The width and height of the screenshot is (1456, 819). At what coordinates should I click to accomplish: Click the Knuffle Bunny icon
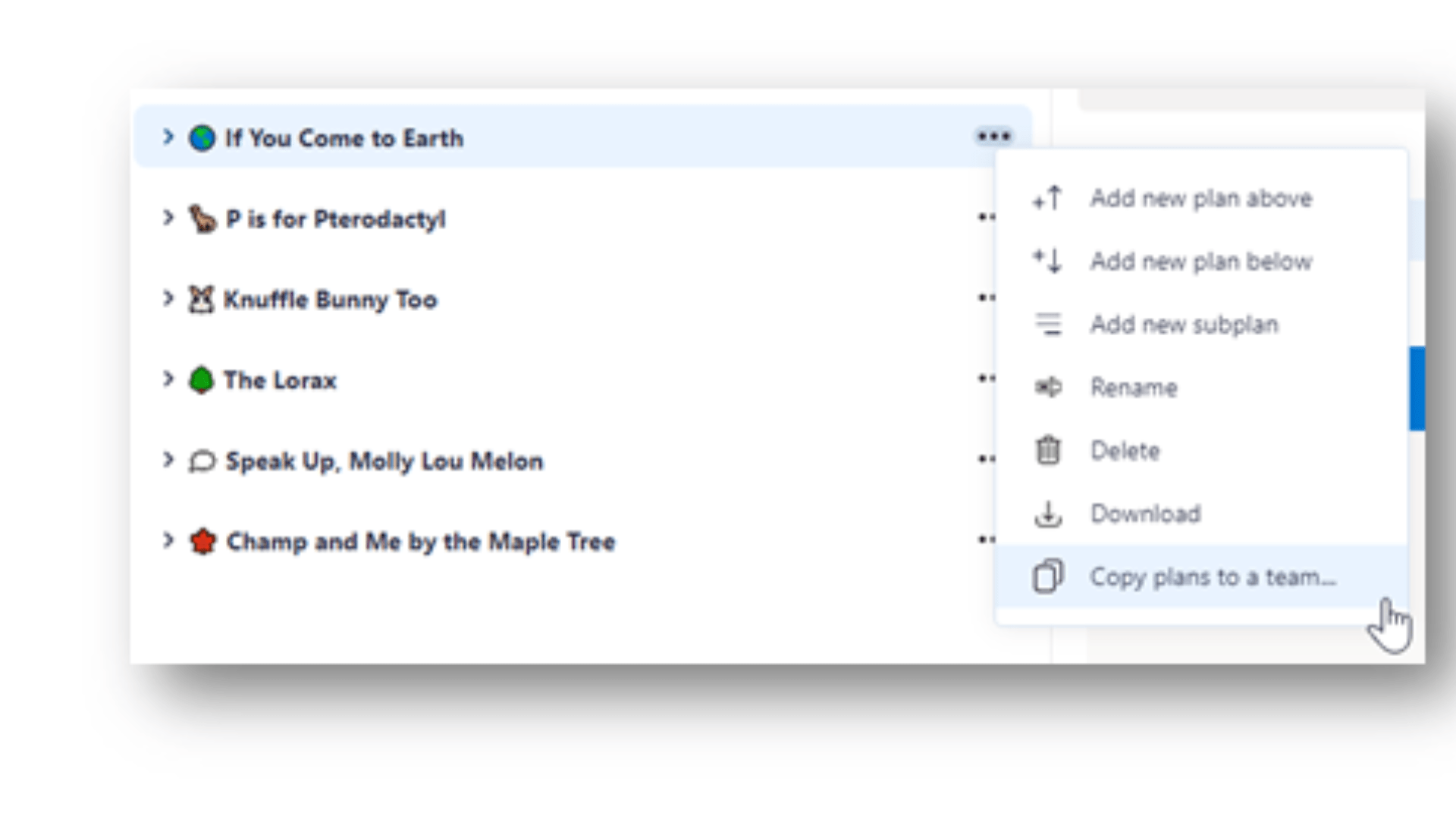coord(201,300)
